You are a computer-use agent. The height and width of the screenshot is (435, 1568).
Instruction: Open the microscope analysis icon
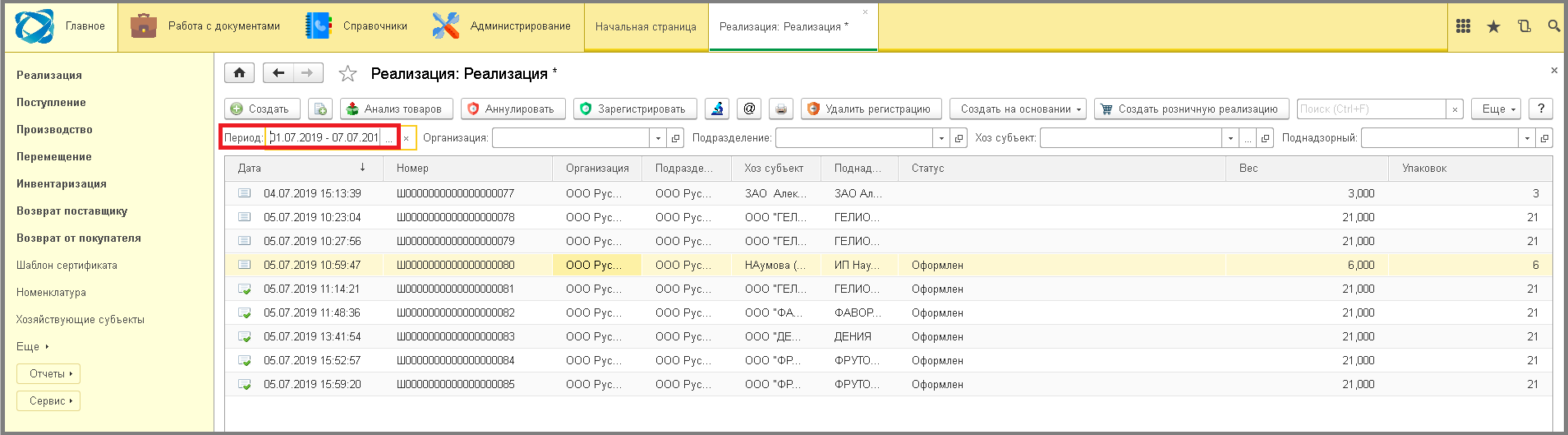[717, 109]
